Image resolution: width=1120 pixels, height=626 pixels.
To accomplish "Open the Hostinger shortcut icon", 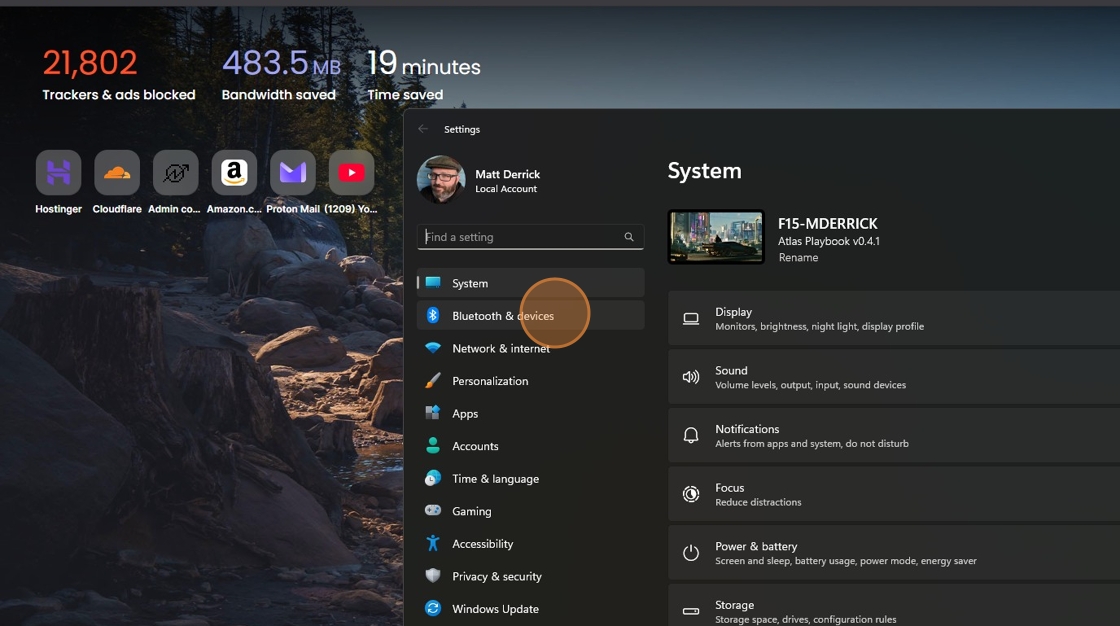I will [59, 173].
